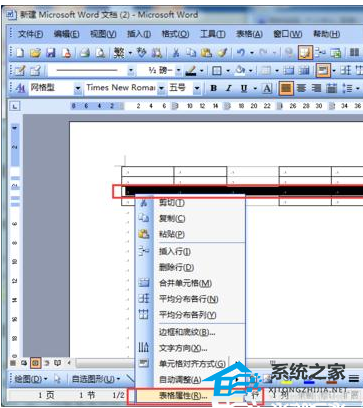Click the Split Cells toolbar icon
The height and width of the screenshot is (408, 363).
point(304,71)
